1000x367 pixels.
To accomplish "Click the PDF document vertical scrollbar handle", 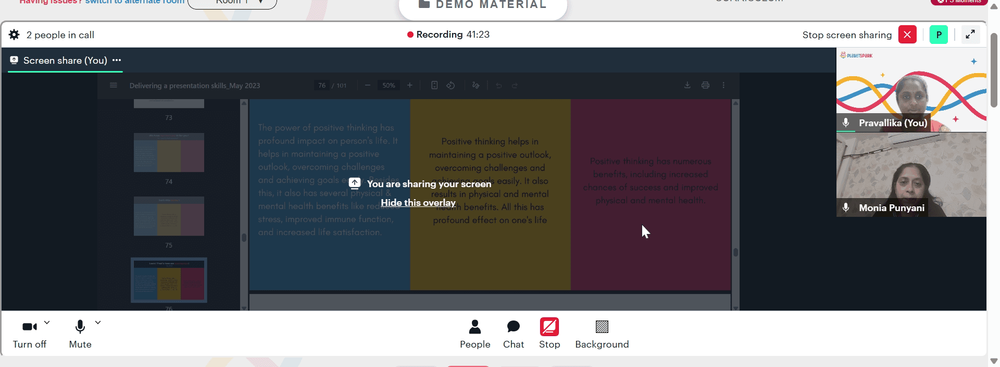I will pos(735,252).
